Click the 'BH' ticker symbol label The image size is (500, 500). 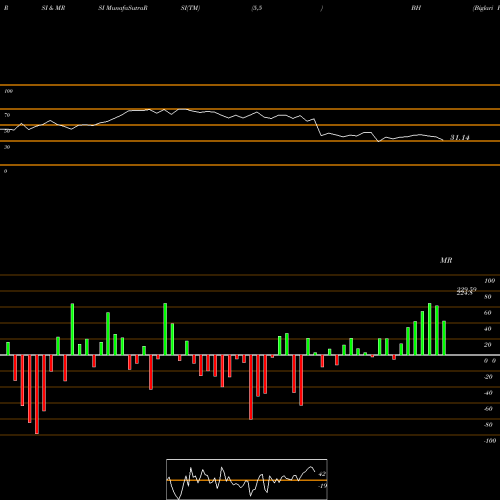416,8
